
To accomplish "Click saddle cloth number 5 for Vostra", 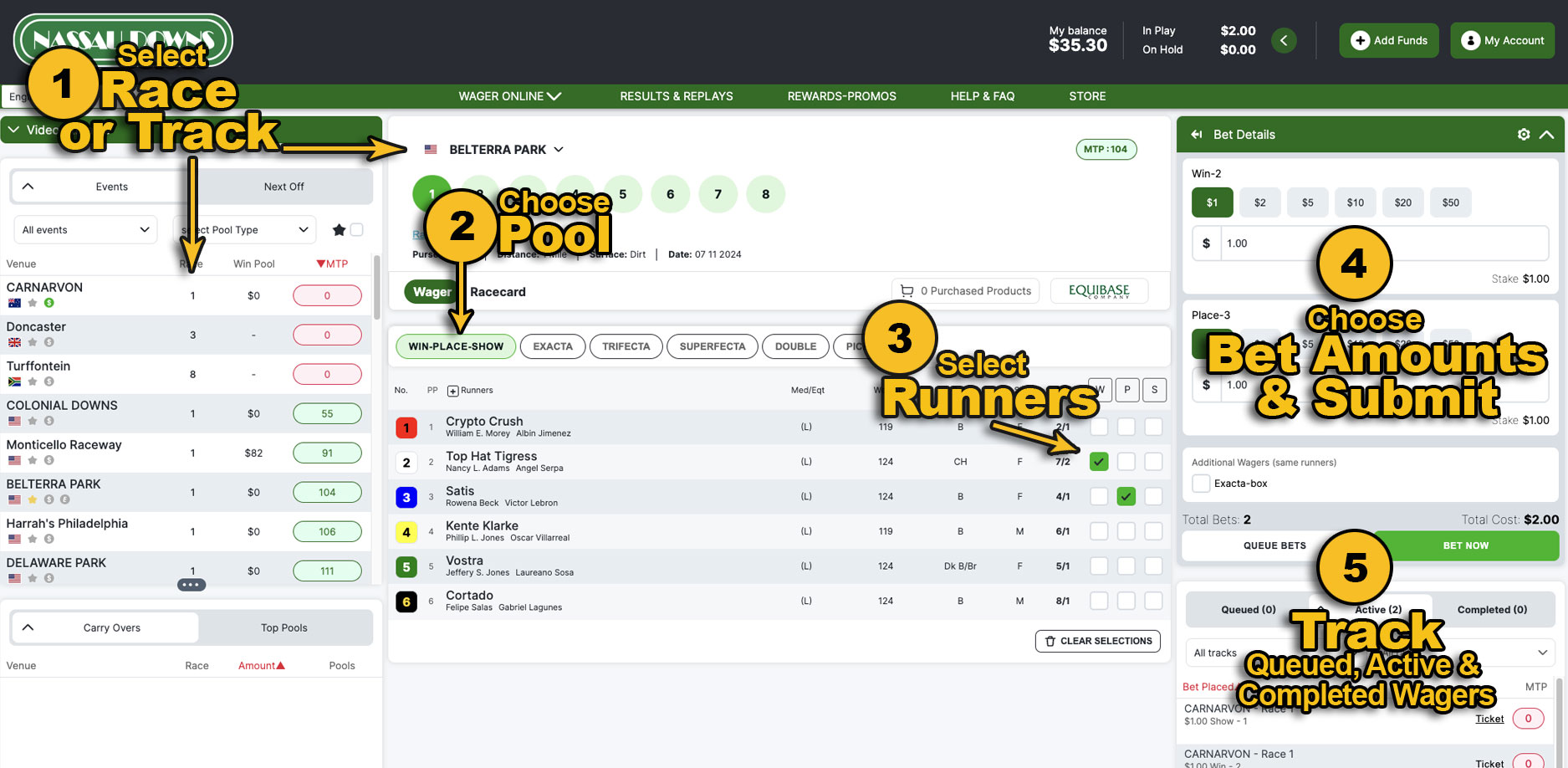I will (x=406, y=567).
